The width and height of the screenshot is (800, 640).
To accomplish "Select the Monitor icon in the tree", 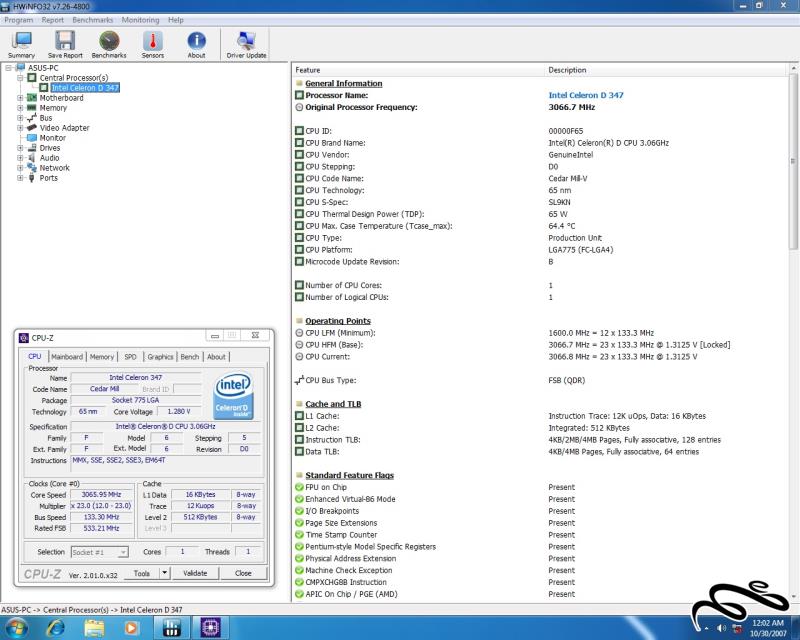I will (x=32, y=138).
